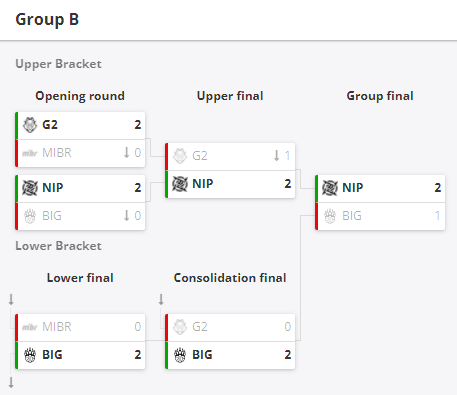This screenshot has width=457, height=395.
Task: Click MIBR logo in the lower final
Action: [30, 327]
